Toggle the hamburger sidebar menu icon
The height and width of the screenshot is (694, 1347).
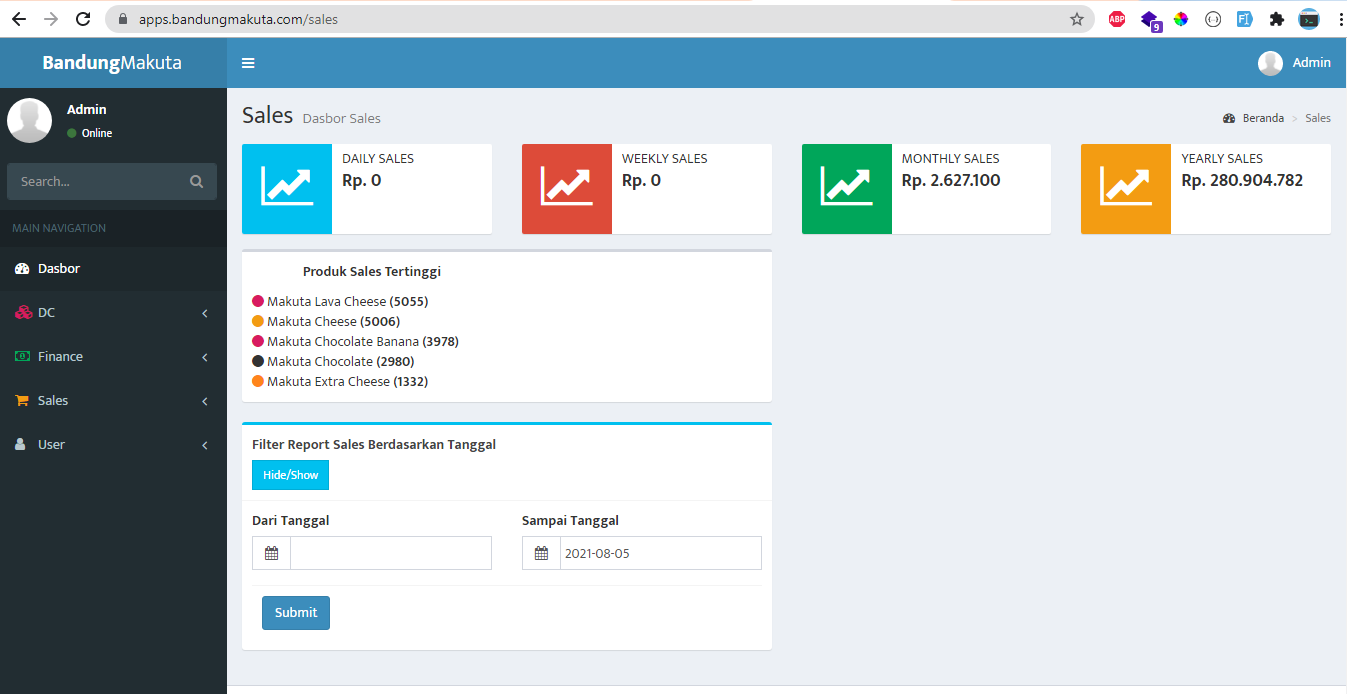click(x=248, y=63)
